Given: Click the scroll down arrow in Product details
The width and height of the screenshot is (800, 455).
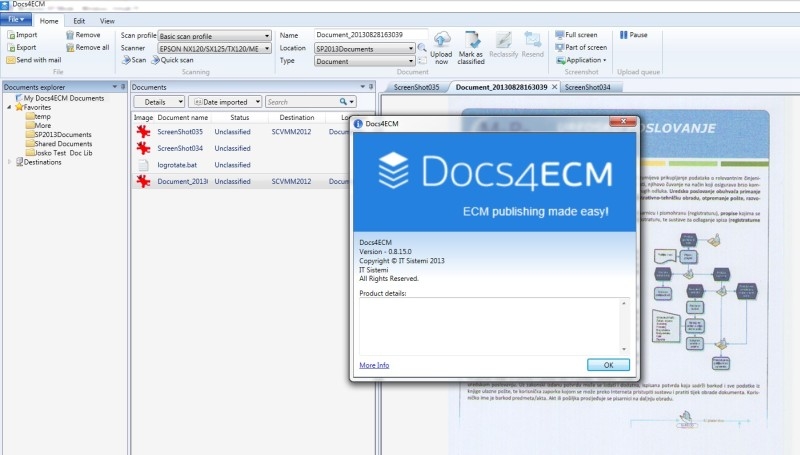Looking at the screenshot, I should tap(624, 350).
